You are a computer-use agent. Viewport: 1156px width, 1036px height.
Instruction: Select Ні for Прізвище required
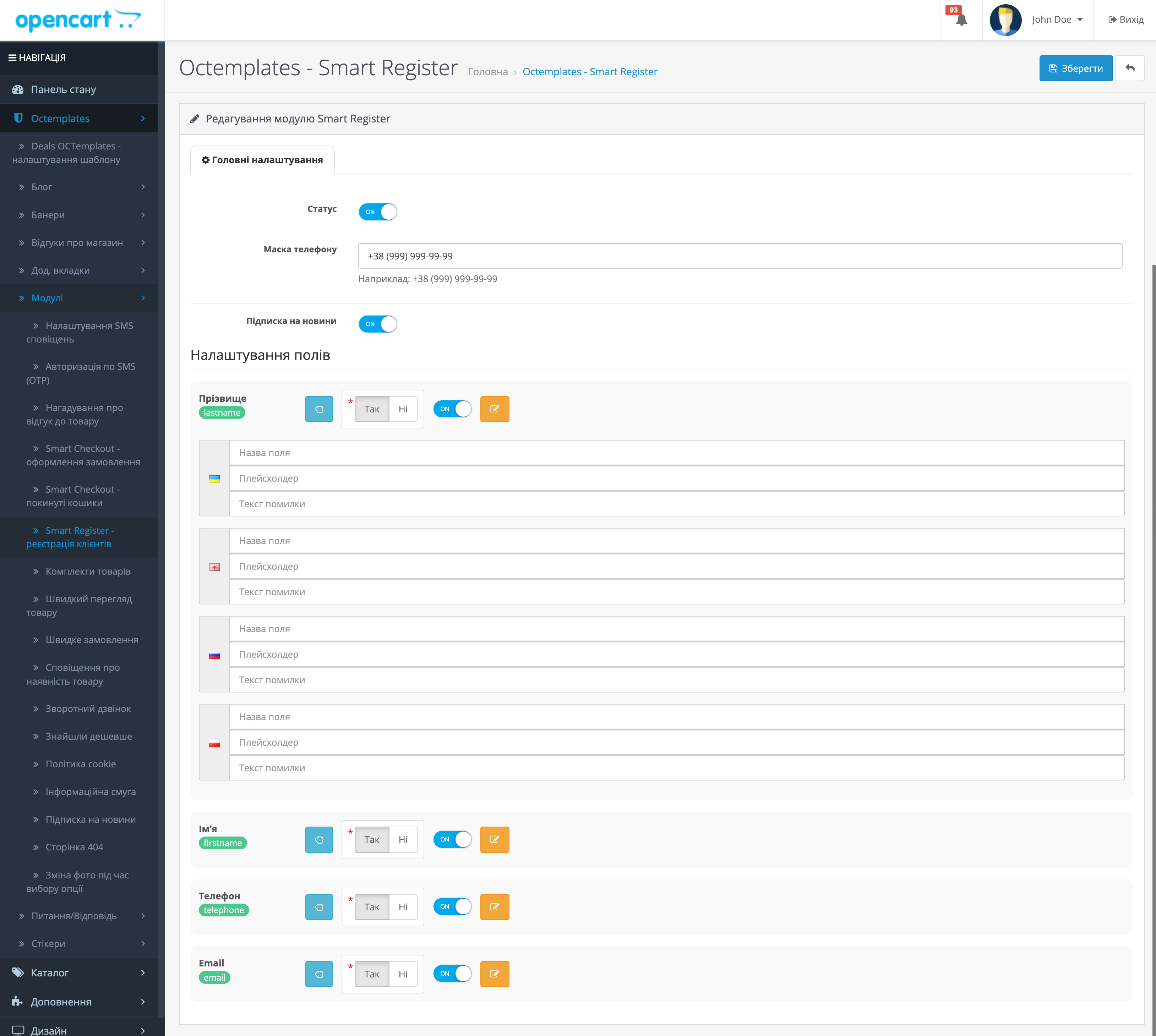click(x=403, y=409)
